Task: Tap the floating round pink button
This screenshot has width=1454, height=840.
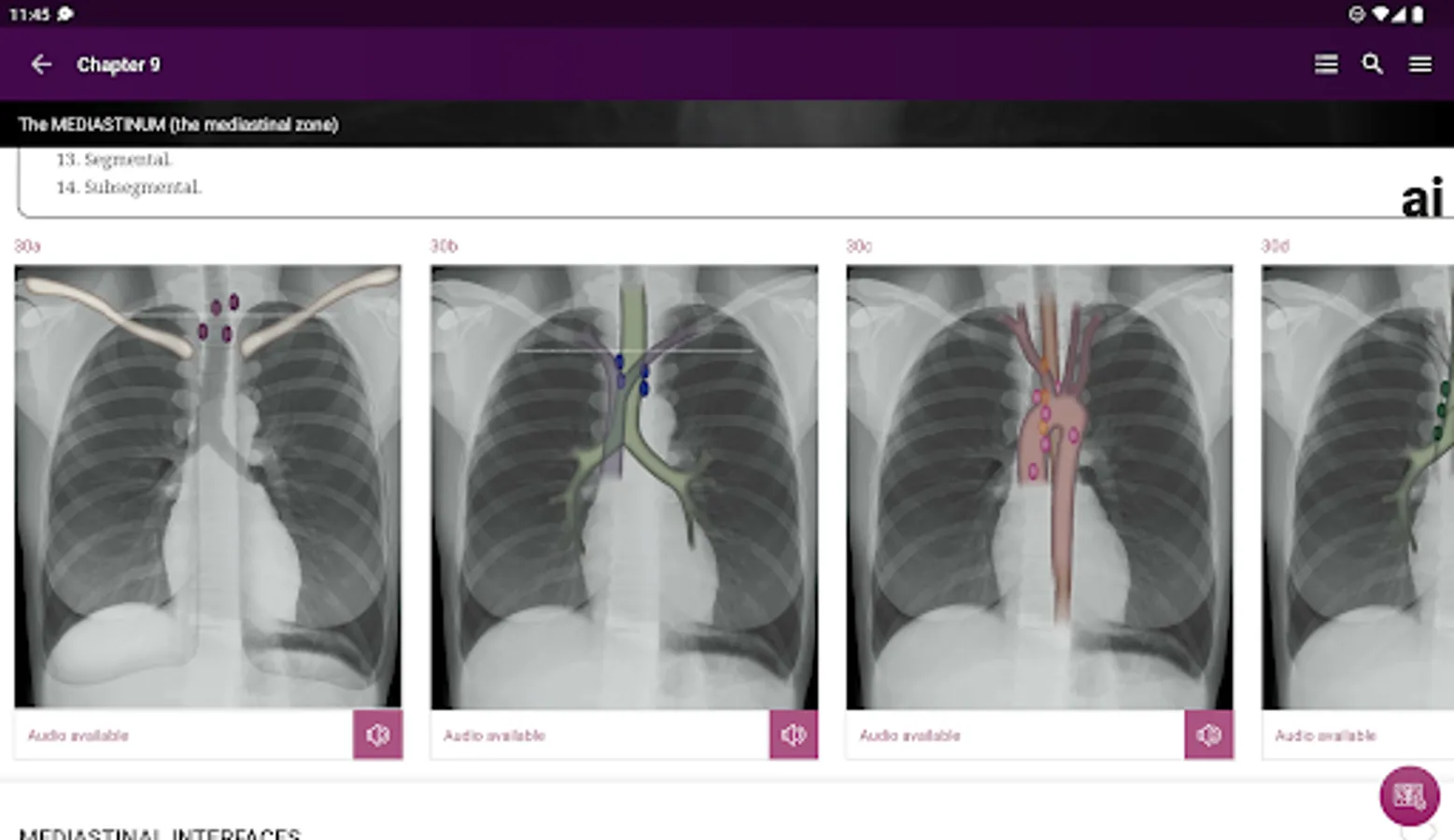Action: coord(1409,795)
